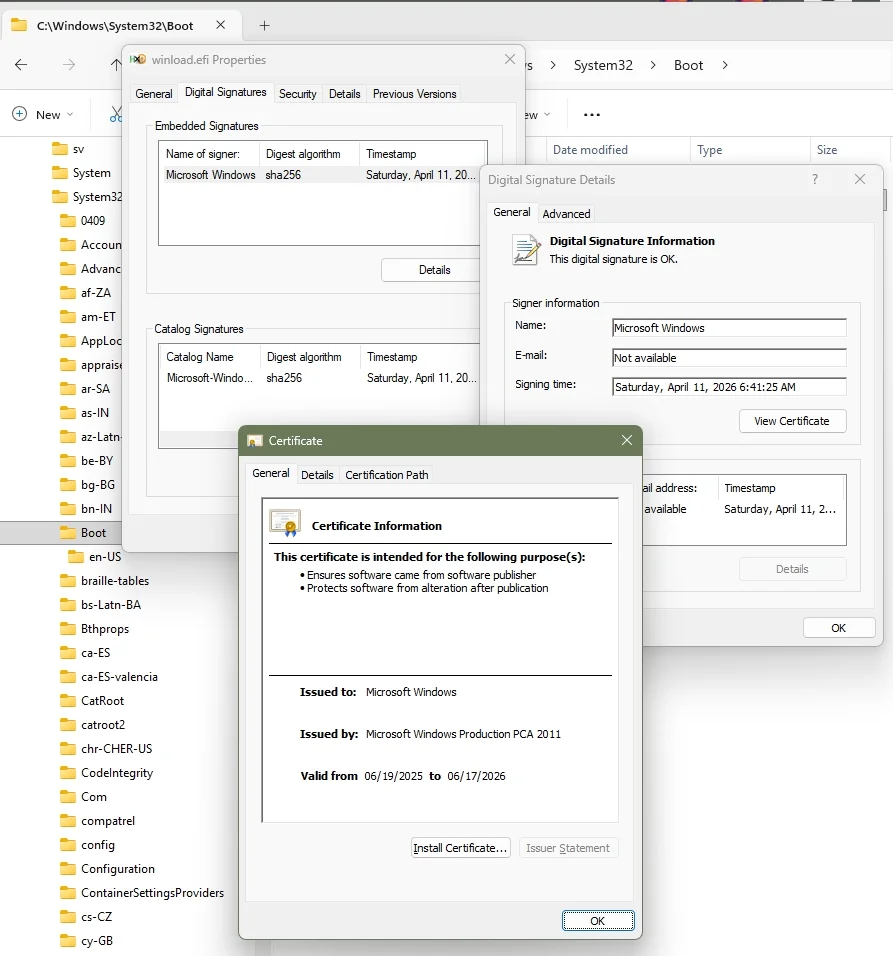
Task: Sort by Size column header
Action: 849,150
